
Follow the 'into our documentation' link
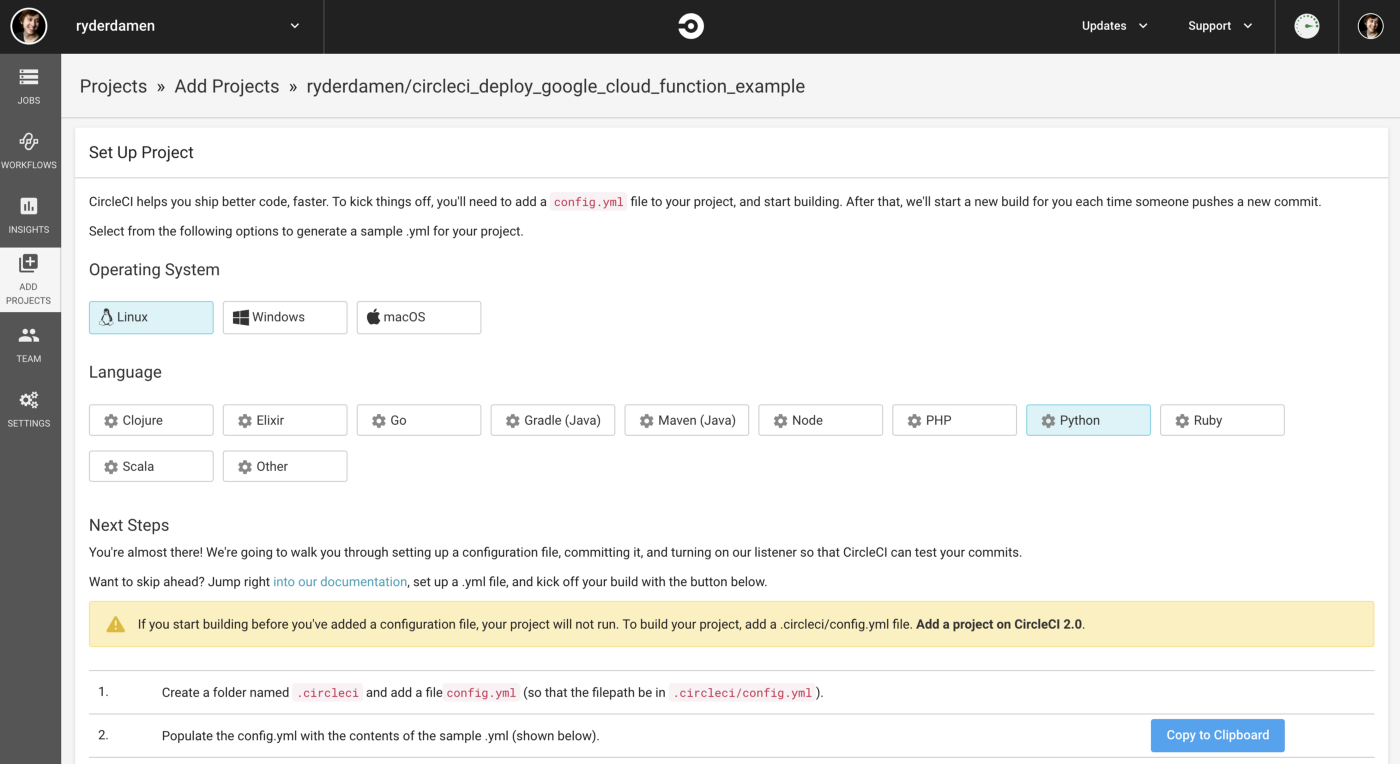(x=340, y=581)
